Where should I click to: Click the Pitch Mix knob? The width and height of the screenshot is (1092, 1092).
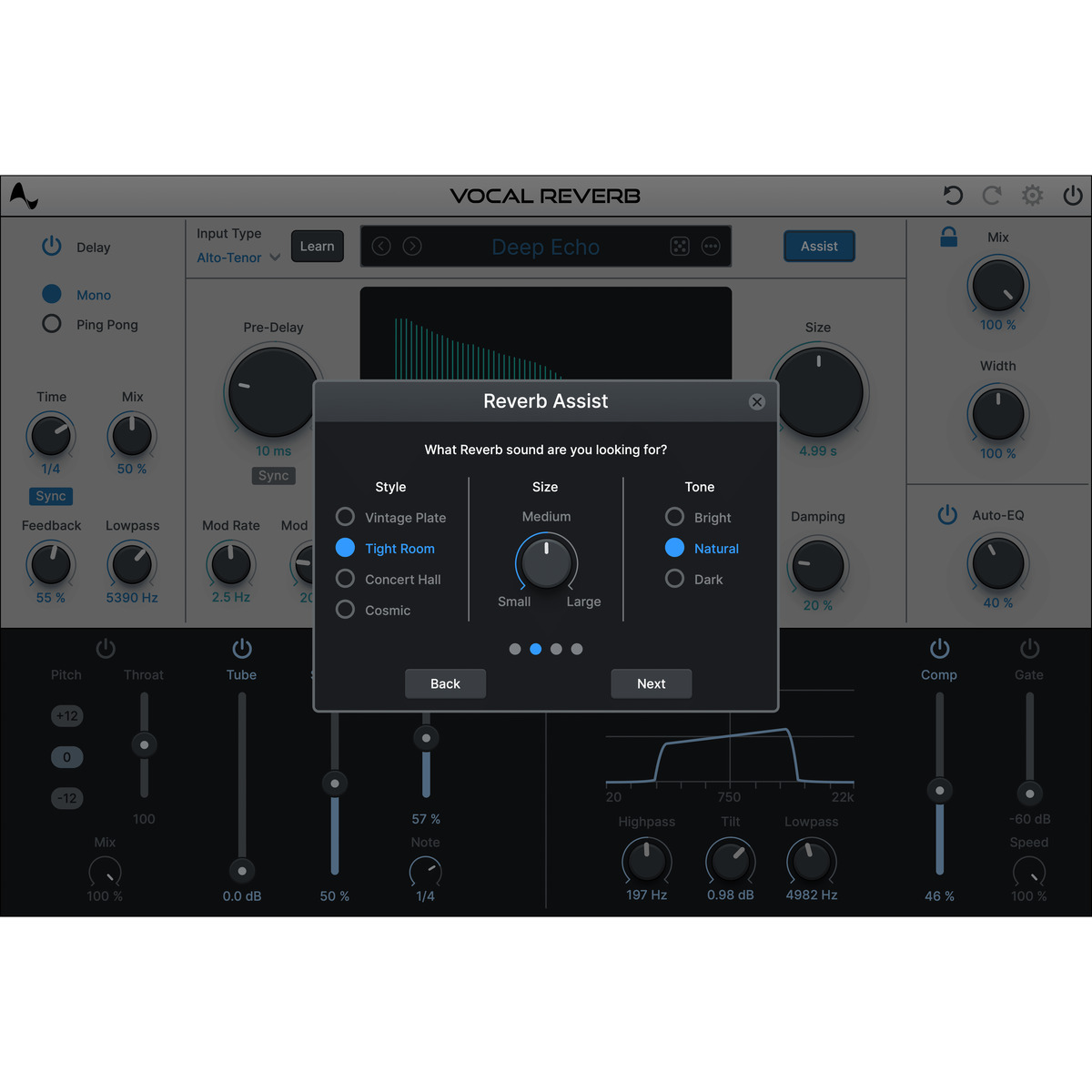click(x=105, y=873)
